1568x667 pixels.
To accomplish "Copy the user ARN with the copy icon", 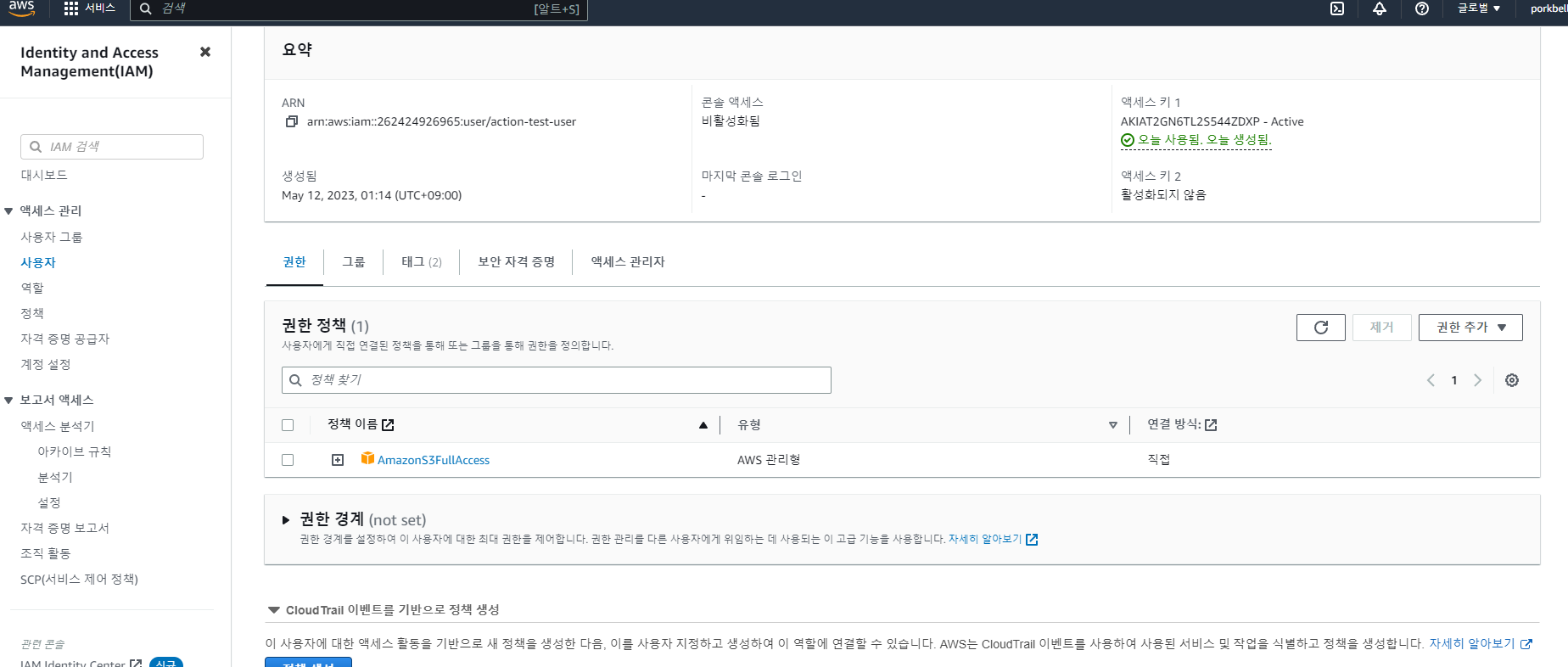I will click(x=291, y=121).
